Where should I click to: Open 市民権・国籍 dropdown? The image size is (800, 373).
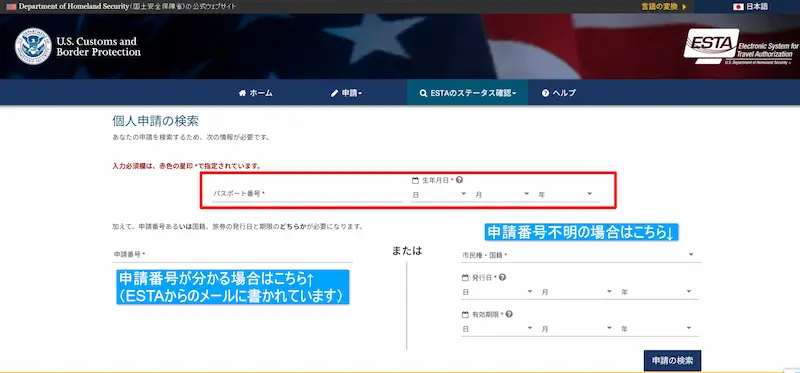[x=581, y=255]
